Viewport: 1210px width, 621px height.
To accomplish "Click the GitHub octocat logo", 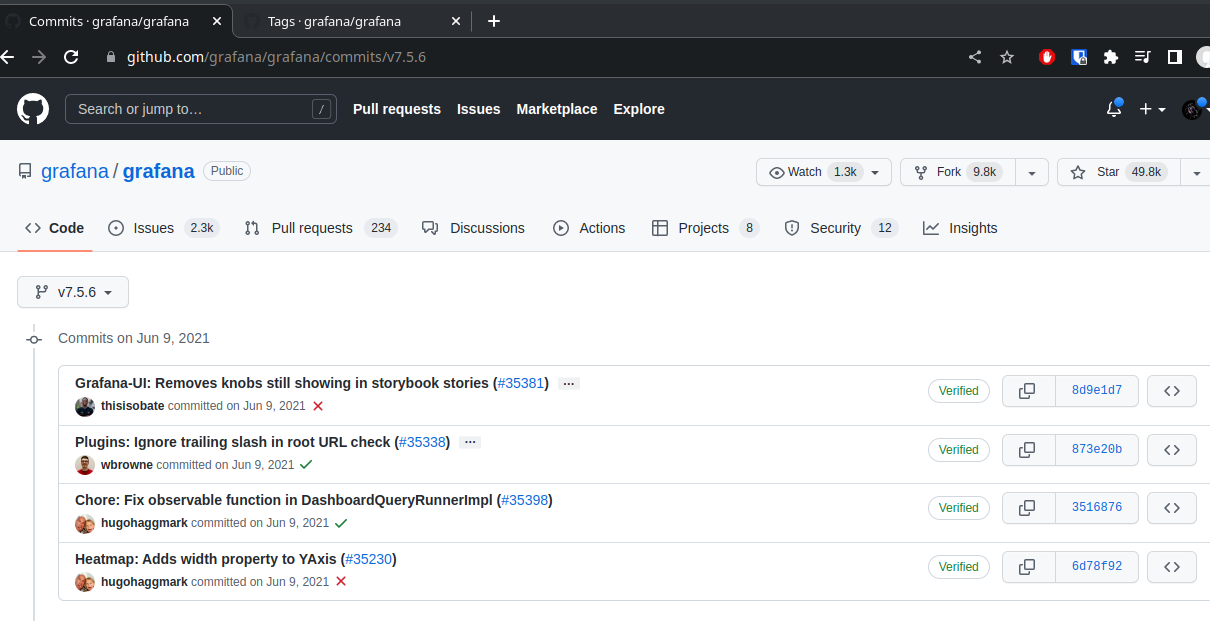I will coord(33,108).
